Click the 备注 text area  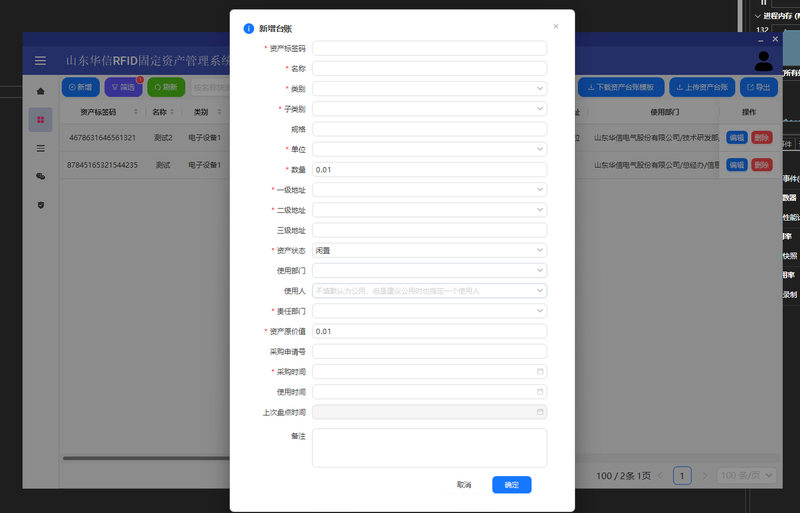[x=430, y=448]
